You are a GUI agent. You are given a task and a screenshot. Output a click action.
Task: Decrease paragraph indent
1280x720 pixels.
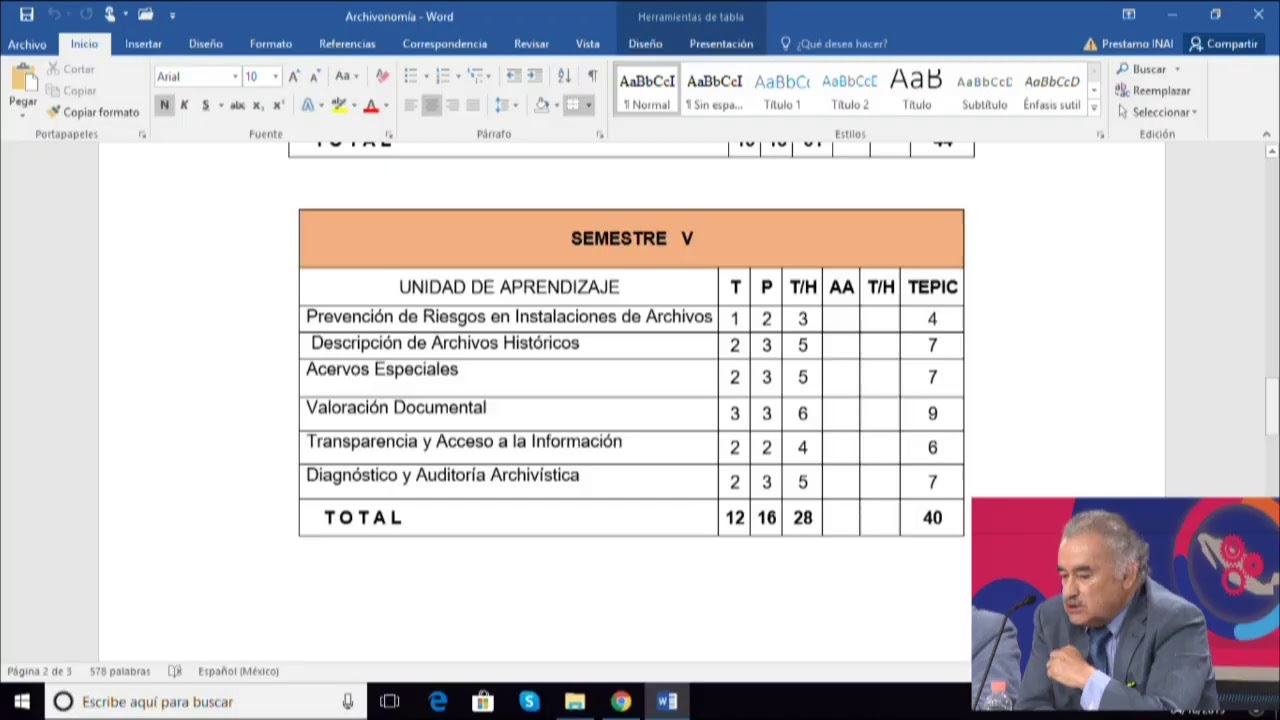pyautogui.click(x=513, y=76)
